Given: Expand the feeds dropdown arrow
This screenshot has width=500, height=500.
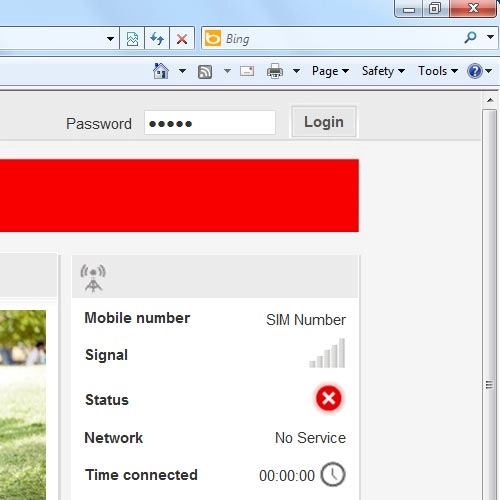Looking at the screenshot, I should 227,71.
